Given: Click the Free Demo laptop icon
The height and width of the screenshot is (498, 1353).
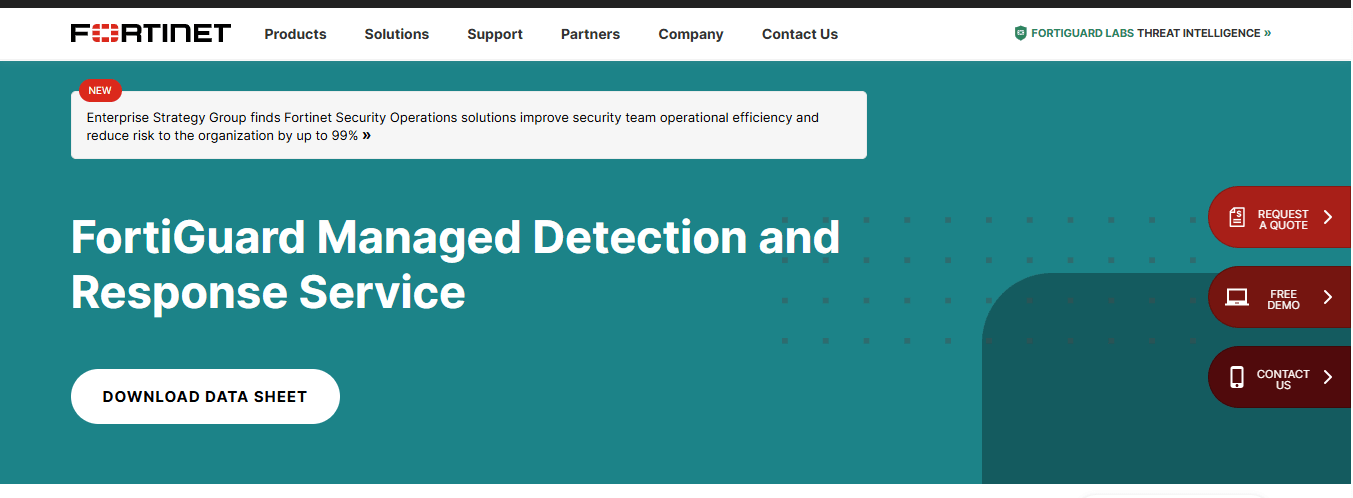Looking at the screenshot, I should (1237, 297).
